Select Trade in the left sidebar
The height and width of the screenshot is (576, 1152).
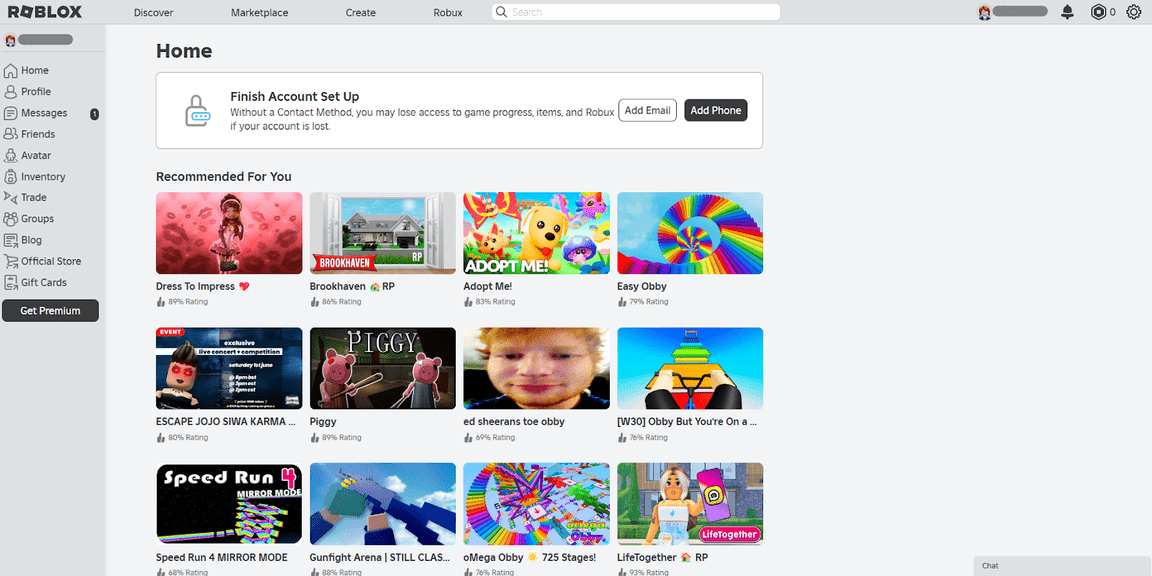(33, 197)
